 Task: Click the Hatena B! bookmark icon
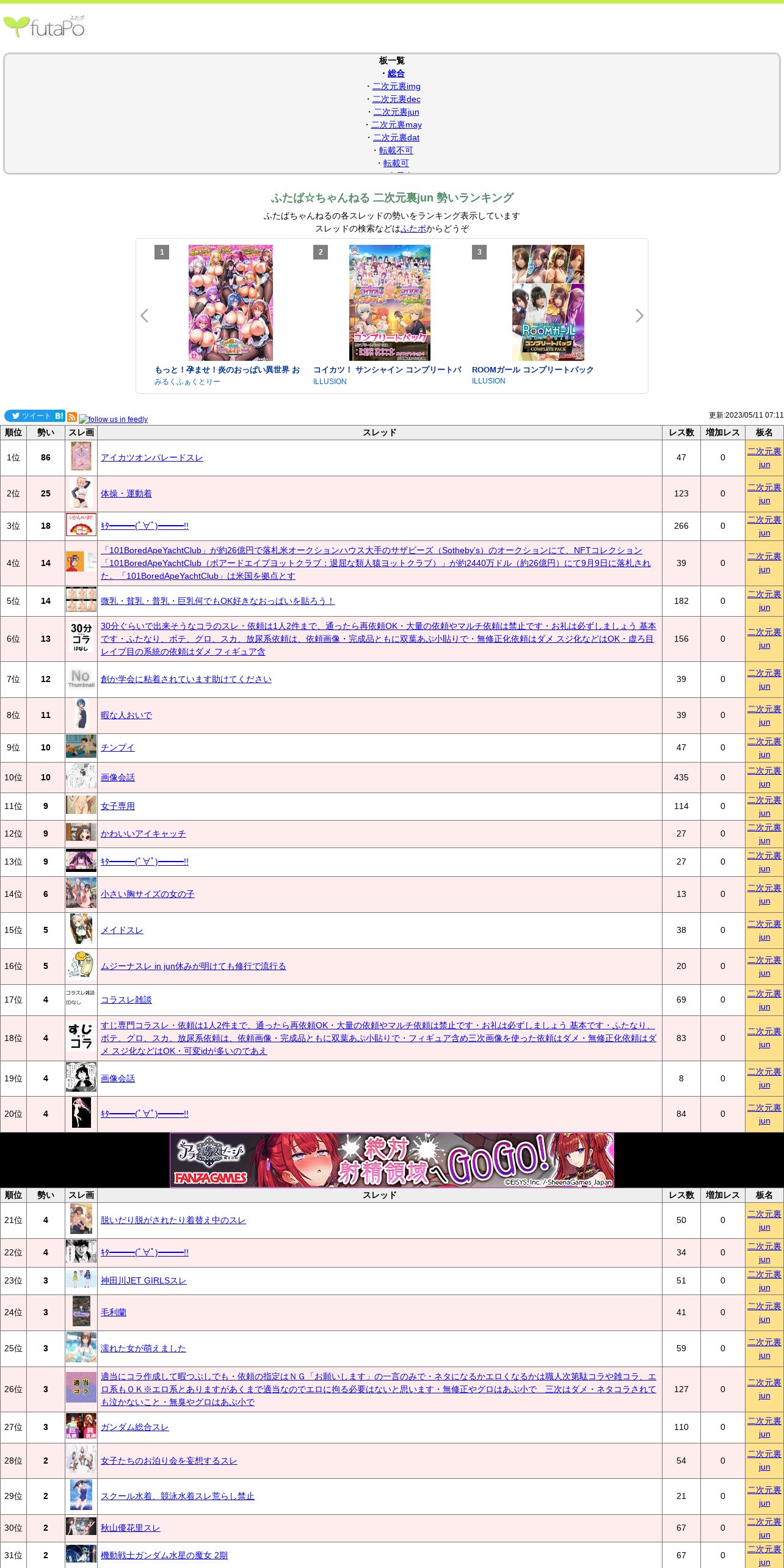[59, 416]
